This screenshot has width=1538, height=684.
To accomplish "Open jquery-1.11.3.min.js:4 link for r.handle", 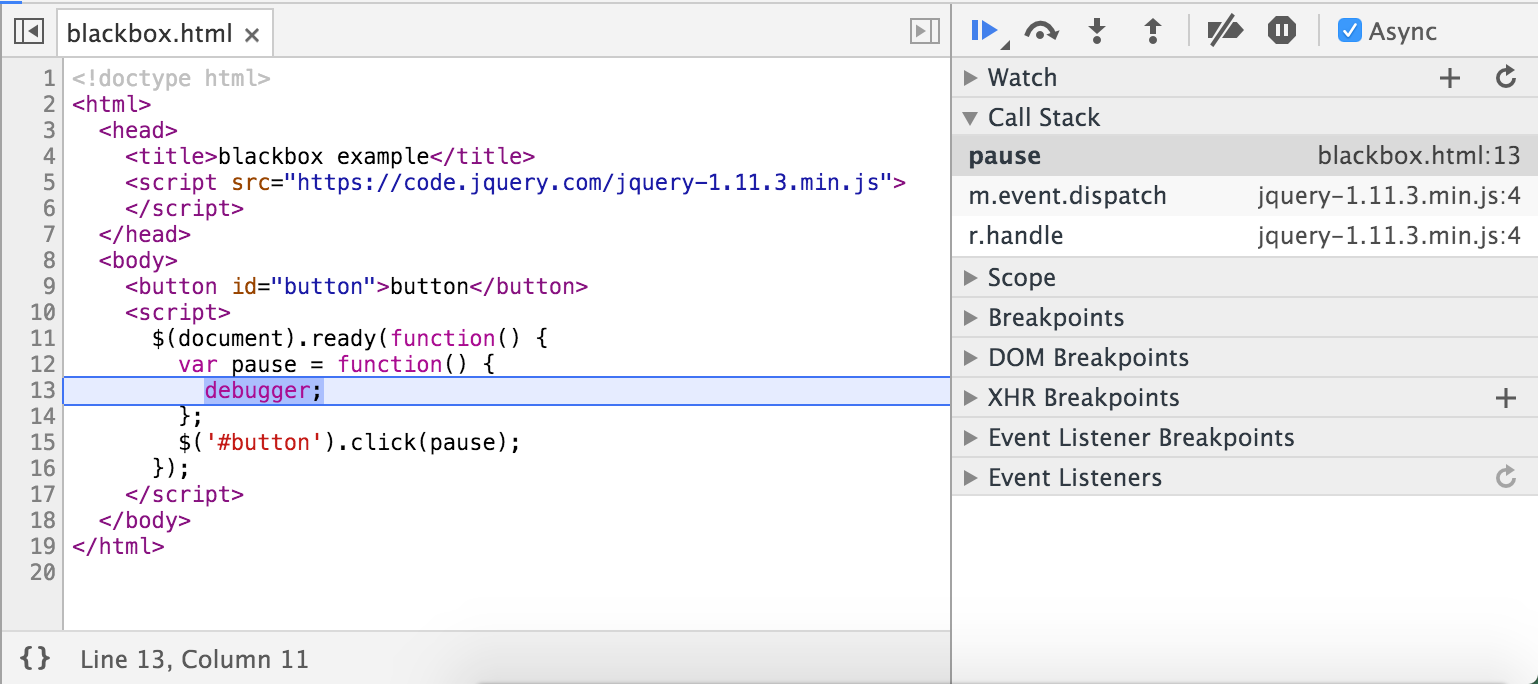I will (1389, 236).
